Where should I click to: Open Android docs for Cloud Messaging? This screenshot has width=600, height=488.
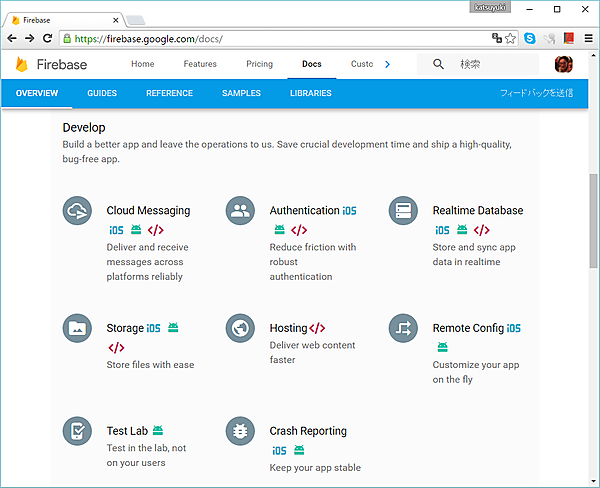pyautogui.click(x=136, y=229)
